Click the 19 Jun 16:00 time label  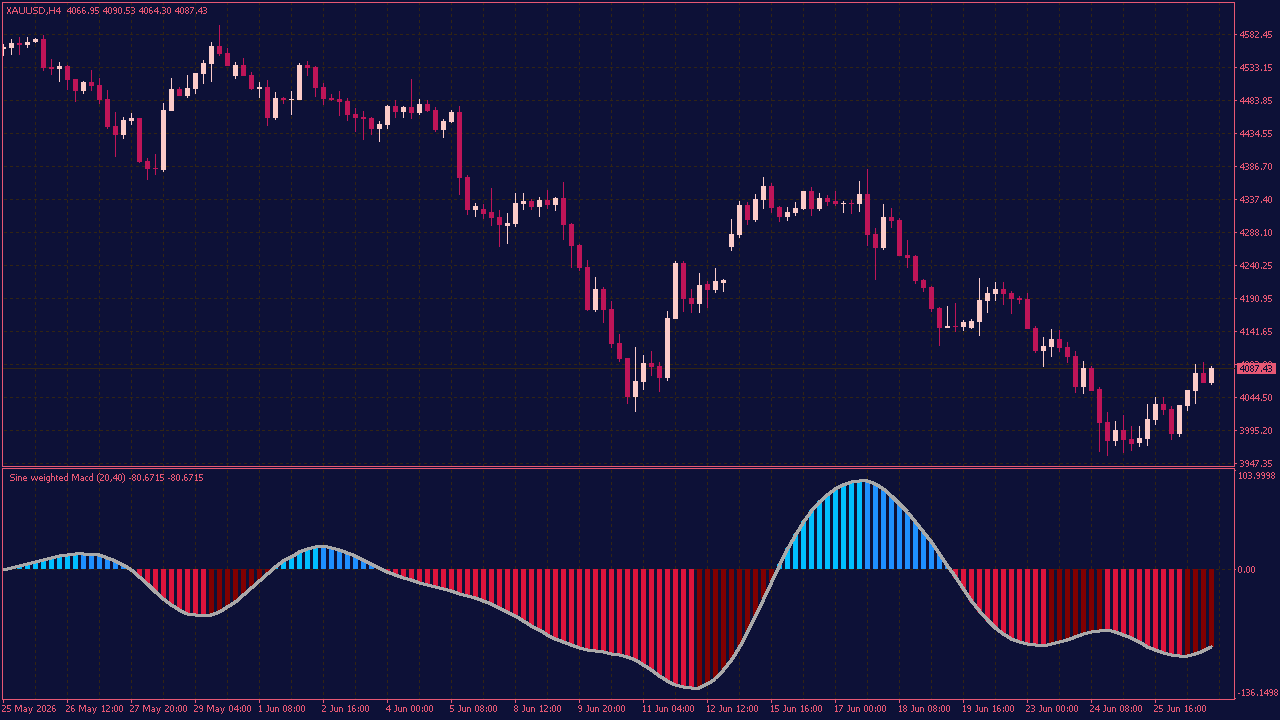pos(989,709)
